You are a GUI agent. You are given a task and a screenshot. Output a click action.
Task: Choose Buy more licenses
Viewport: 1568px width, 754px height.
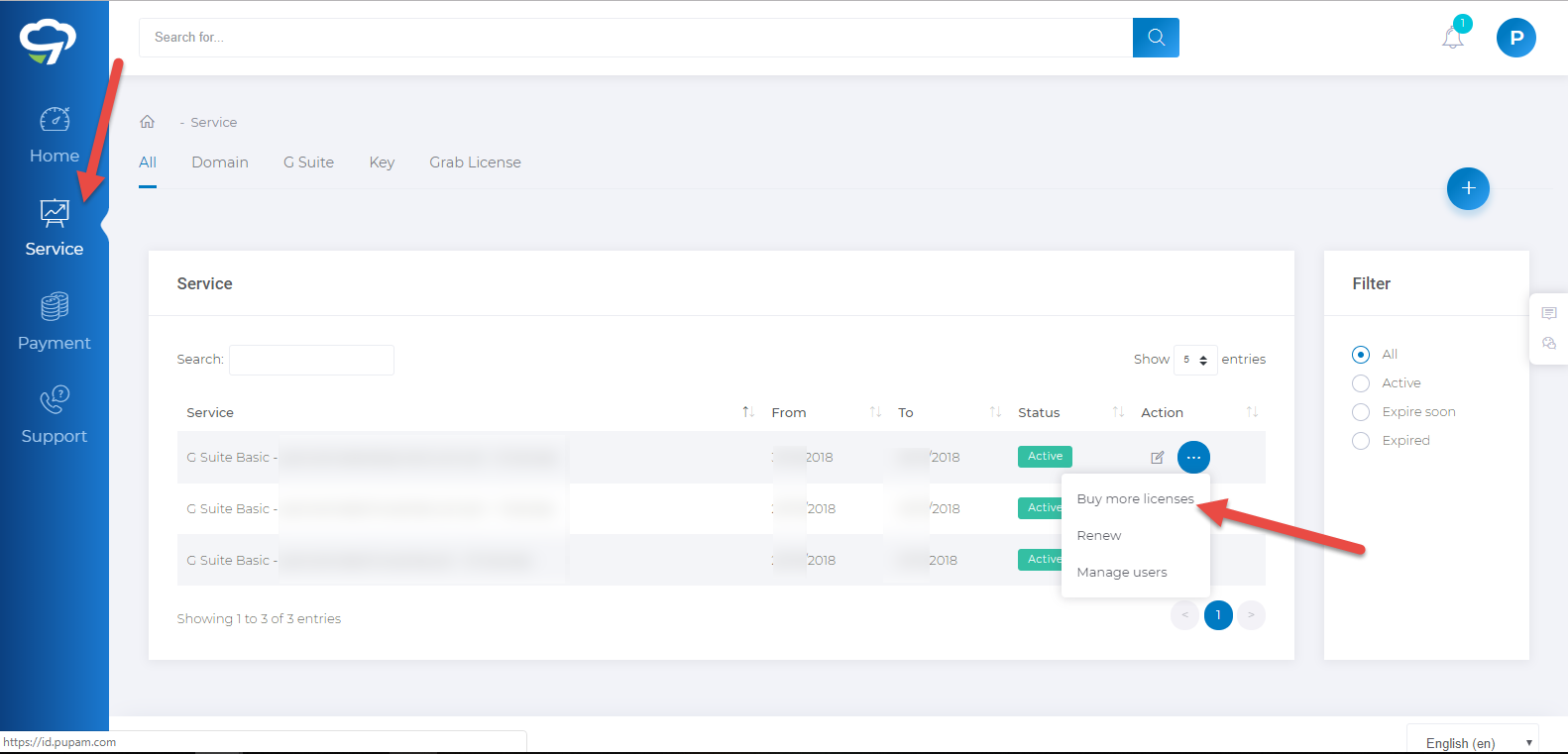click(1135, 498)
